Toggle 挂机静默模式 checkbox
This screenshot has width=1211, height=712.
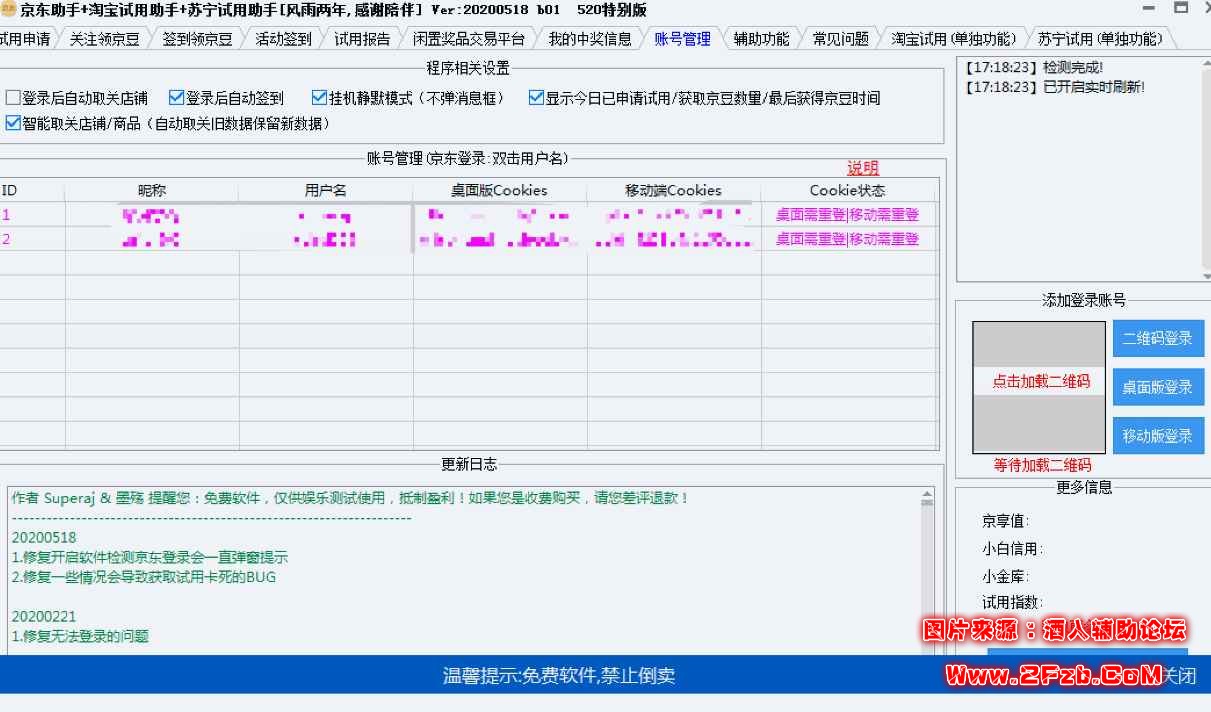[x=320, y=98]
